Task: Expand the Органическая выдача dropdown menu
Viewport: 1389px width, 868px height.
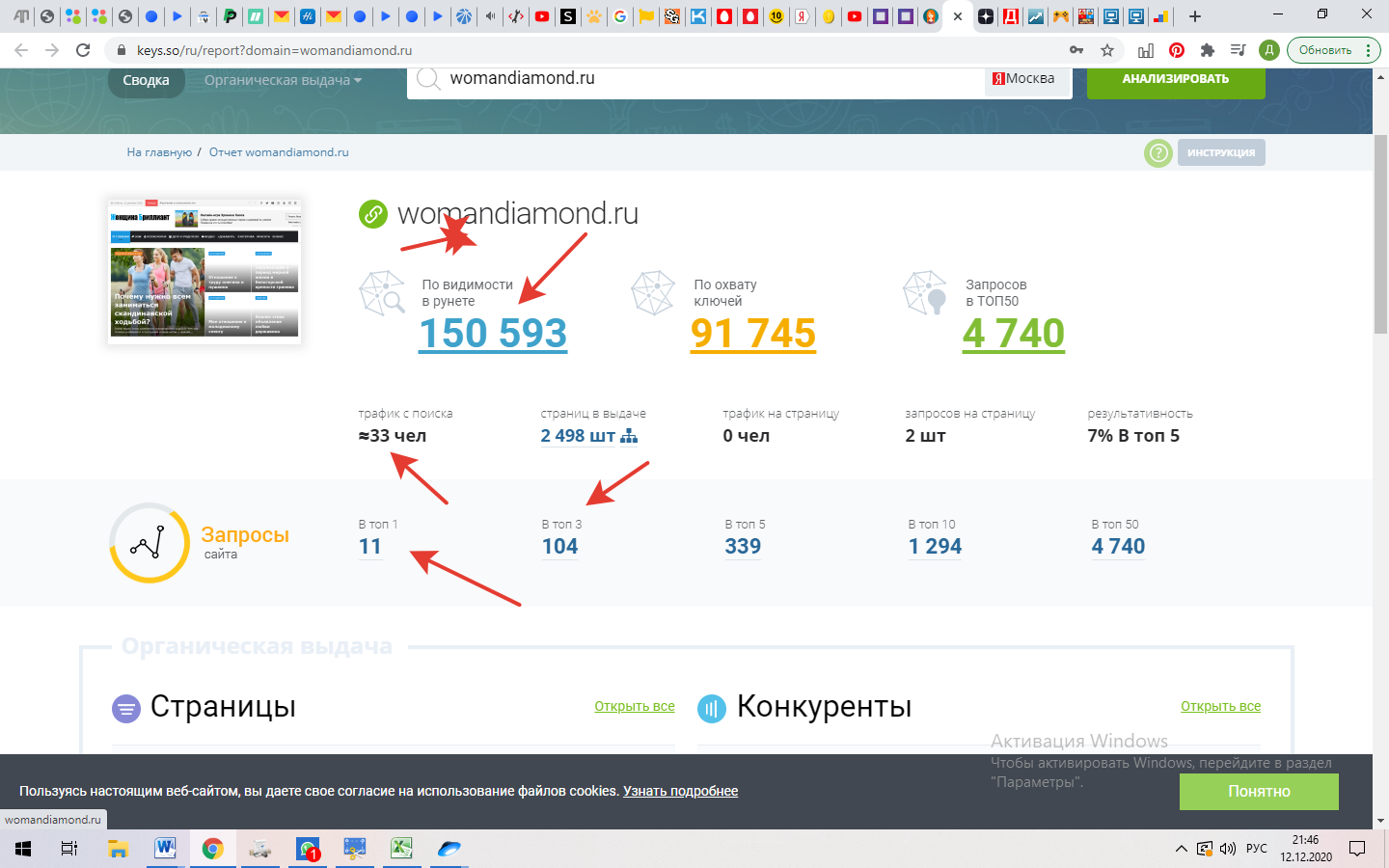Action: click(x=283, y=80)
